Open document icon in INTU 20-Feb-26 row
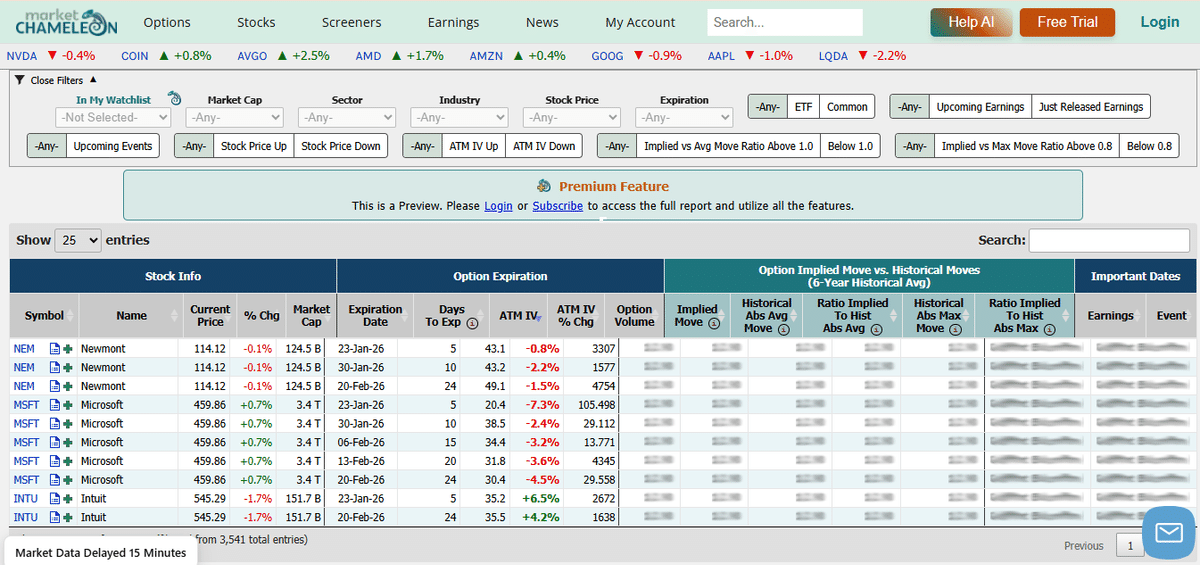Screen dimensions: 1200x565 [x=55, y=517]
